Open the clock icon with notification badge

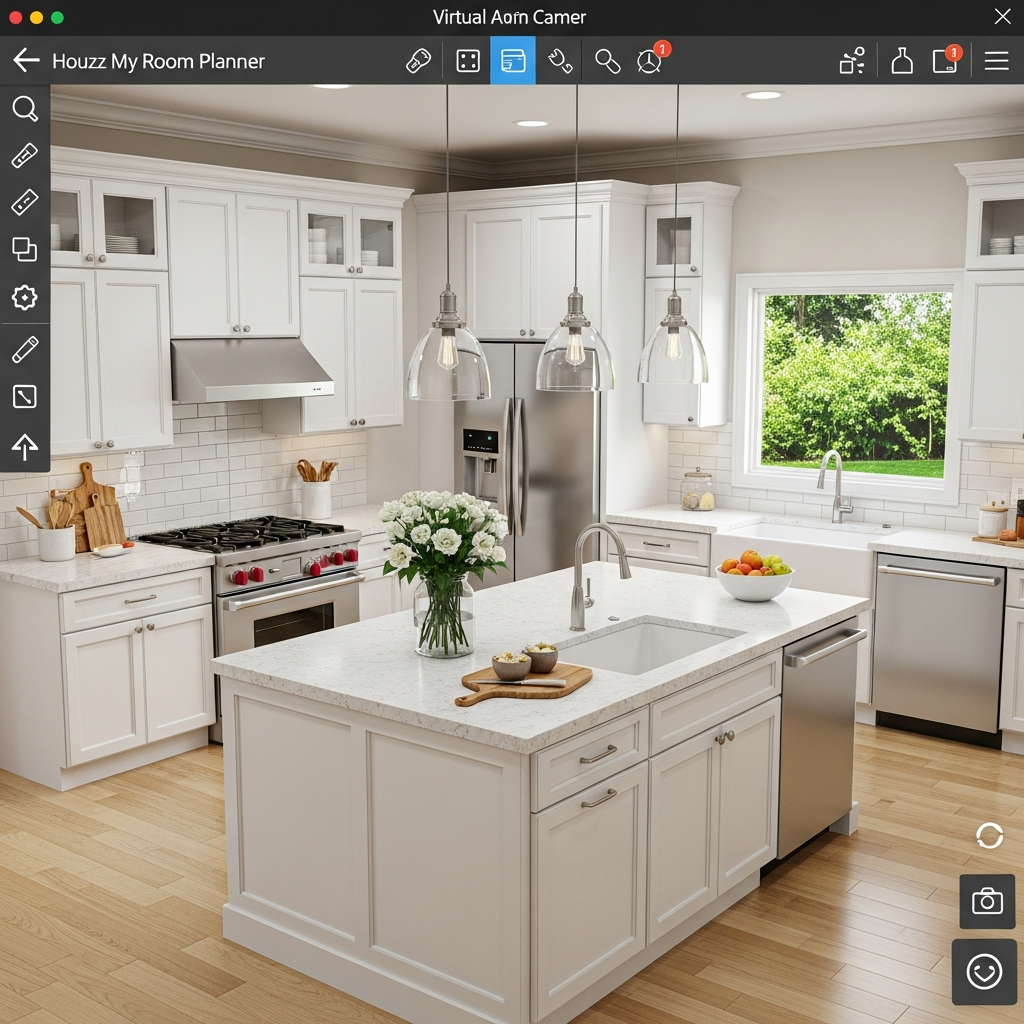tap(650, 61)
